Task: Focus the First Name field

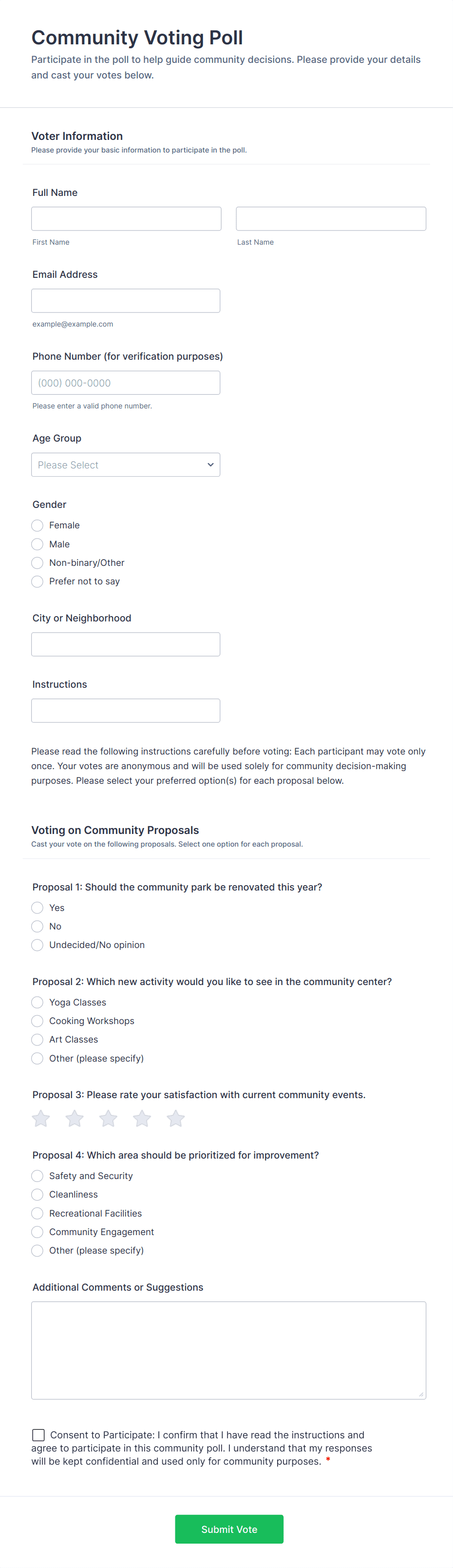Action: point(126,218)
